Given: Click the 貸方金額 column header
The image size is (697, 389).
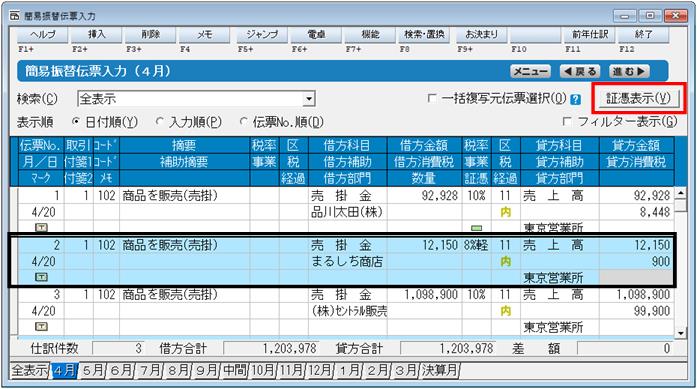Looking at the screenshot, I should (x=636, y=145).
